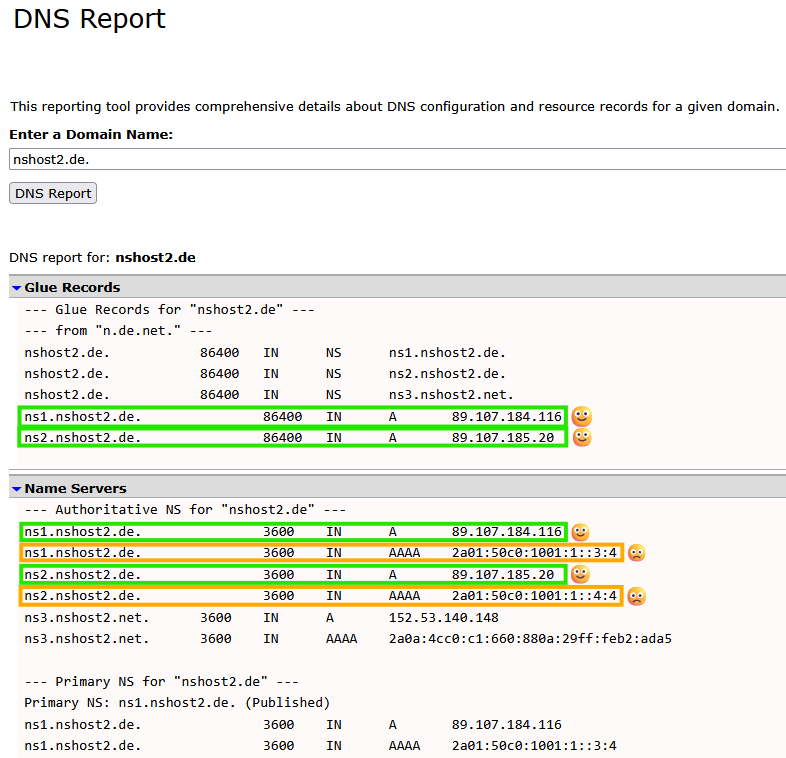Click happy smiley beside ns2 glue A record
Screen dimensions: 786x758
tap(581, 438)
